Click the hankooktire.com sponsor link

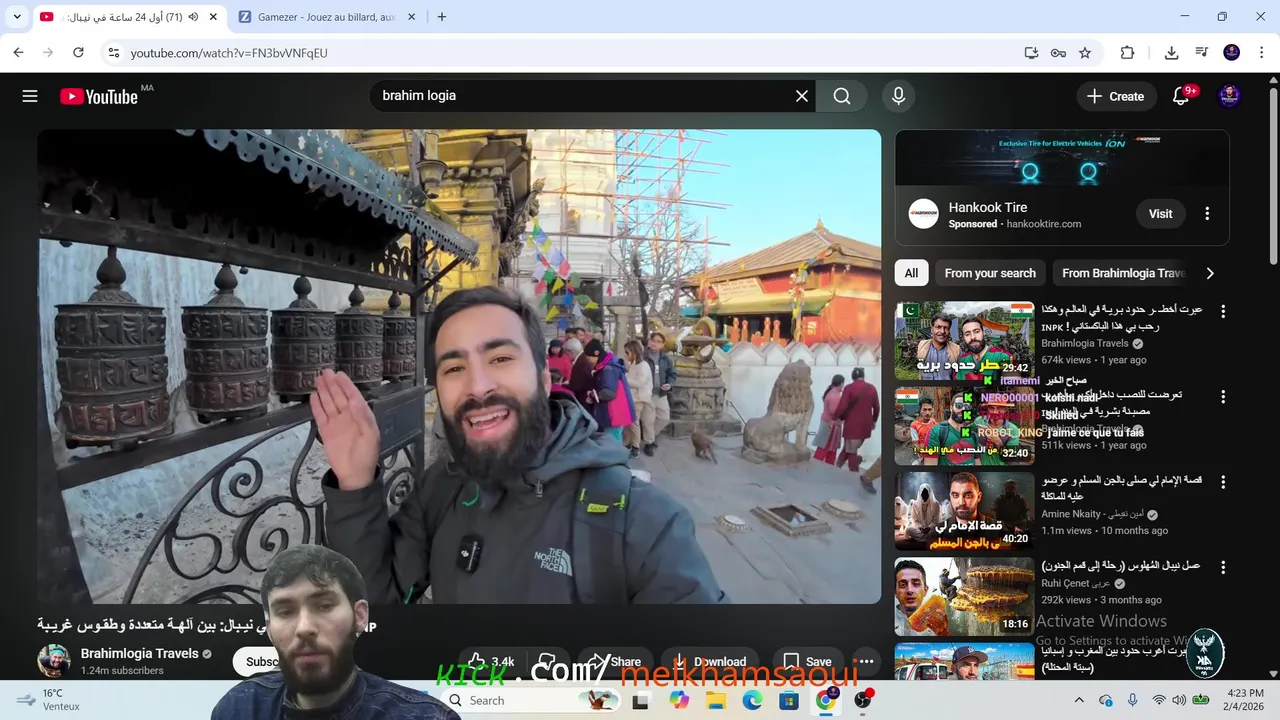[x=1043, y=224]
